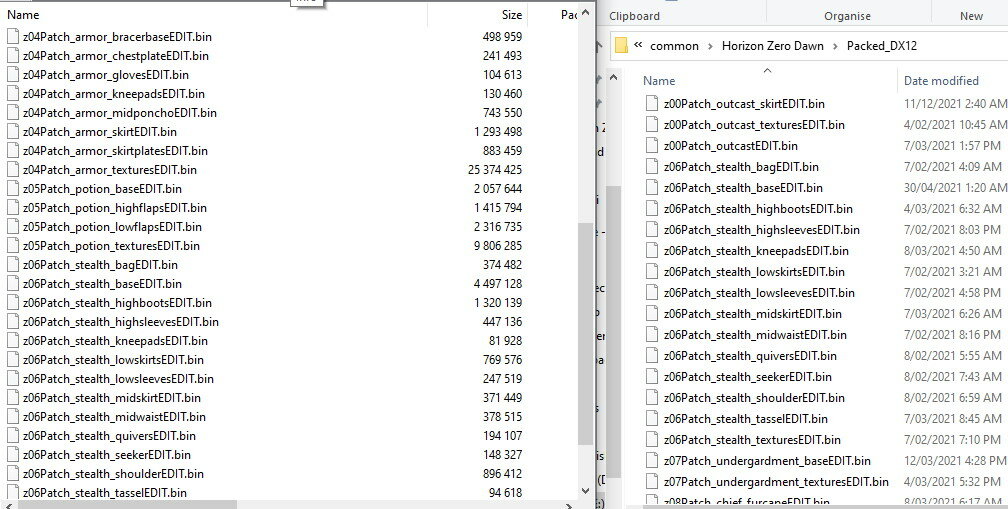1008x509 pixels.
Task: Select z06Patch_stealth_seekerEDIT.bin in archive list
Action: coord(107,455)
